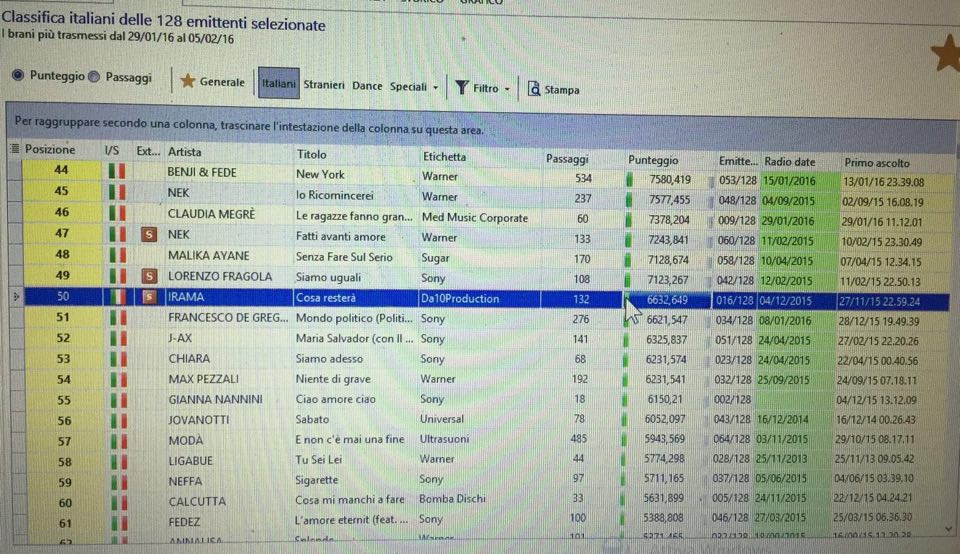Click the Stampa print preview icon
Screen dimensions: 960x554
coord(534,89)
